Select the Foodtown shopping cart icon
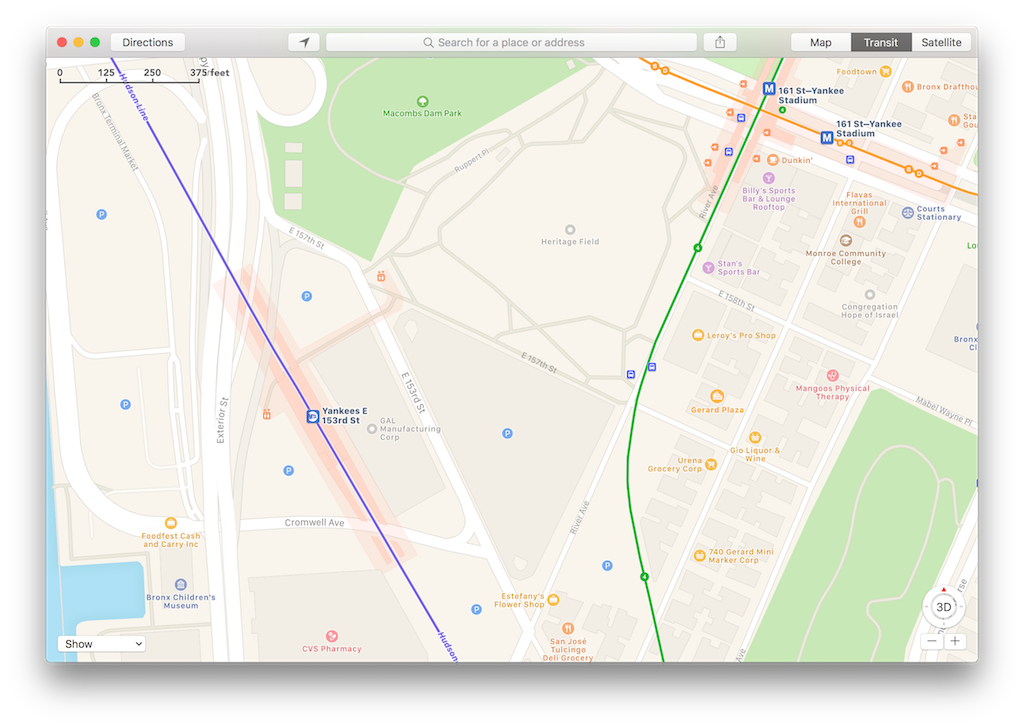Screen dimensions: 1024x728 886,71
